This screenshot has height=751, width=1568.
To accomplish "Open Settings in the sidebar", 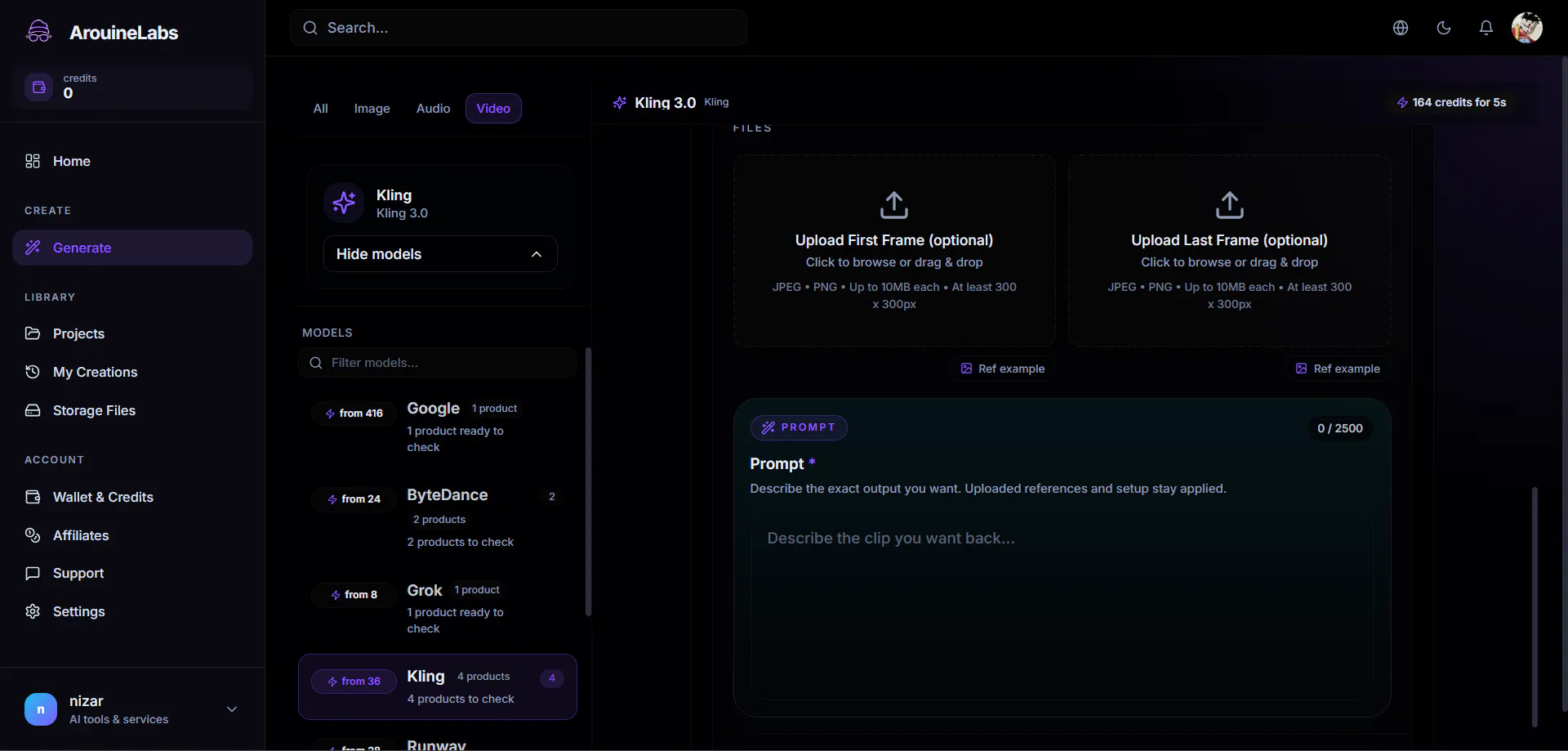I will 132,611.
